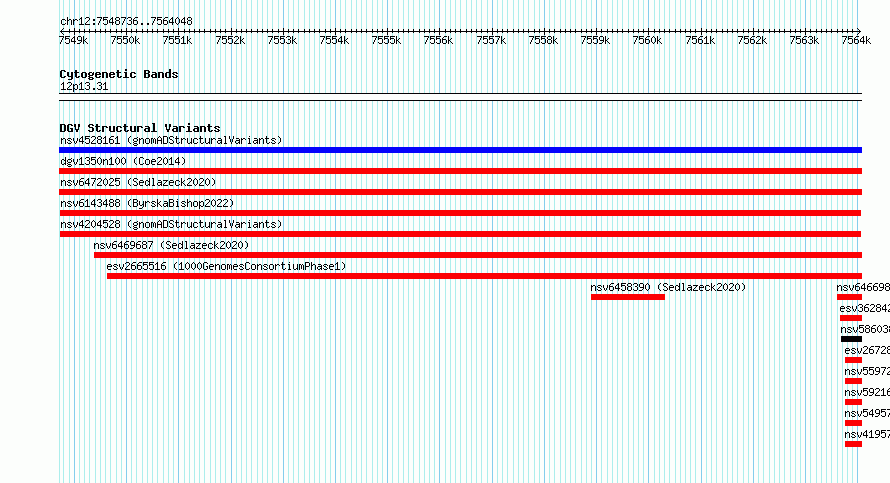Select the red bar under esv26728
Viewport: 890px width, 483px height.
pyautogui.click(x=853, y=360)
